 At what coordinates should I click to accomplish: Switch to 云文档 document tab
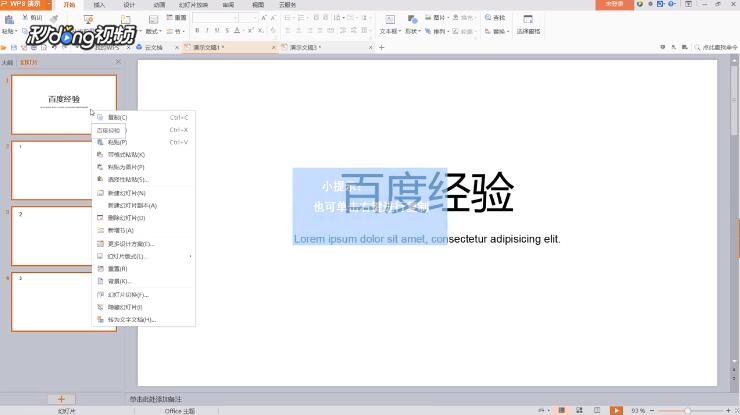(x=153, y=48)
